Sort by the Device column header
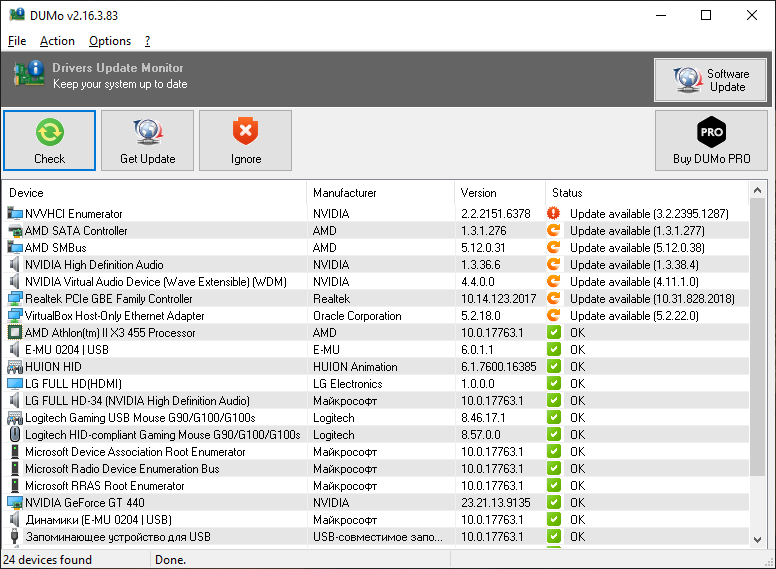The width and height of the screenshot is (776, 569). [x=154, y=193]
